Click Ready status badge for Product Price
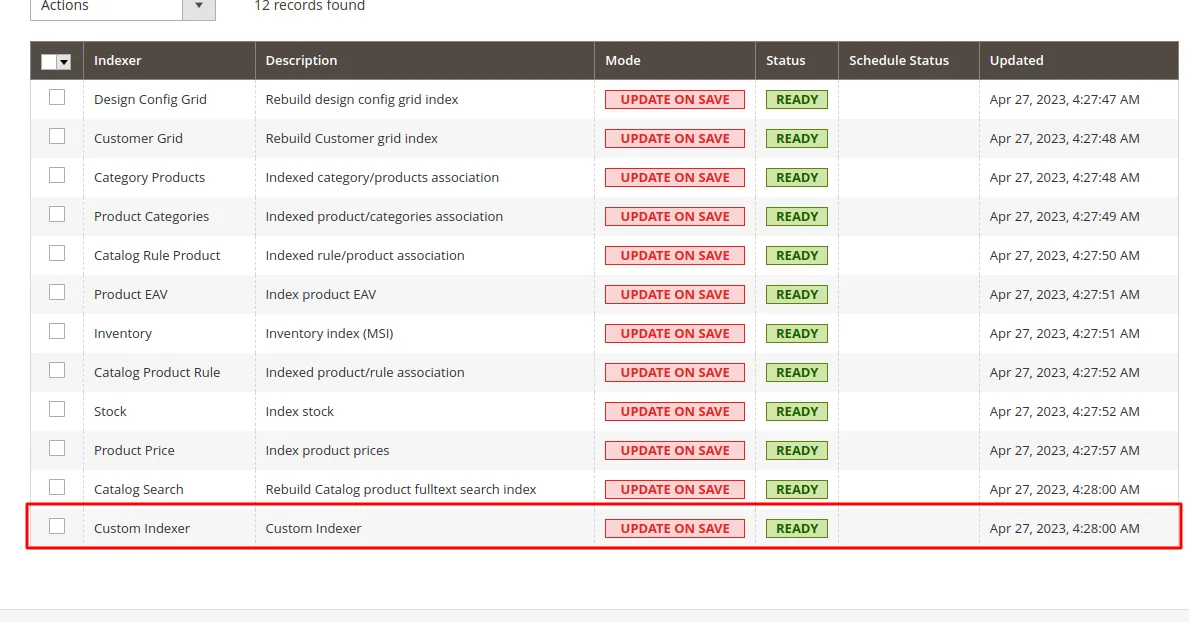Screen dimensions: 1189x622 (x=797, y=451)
